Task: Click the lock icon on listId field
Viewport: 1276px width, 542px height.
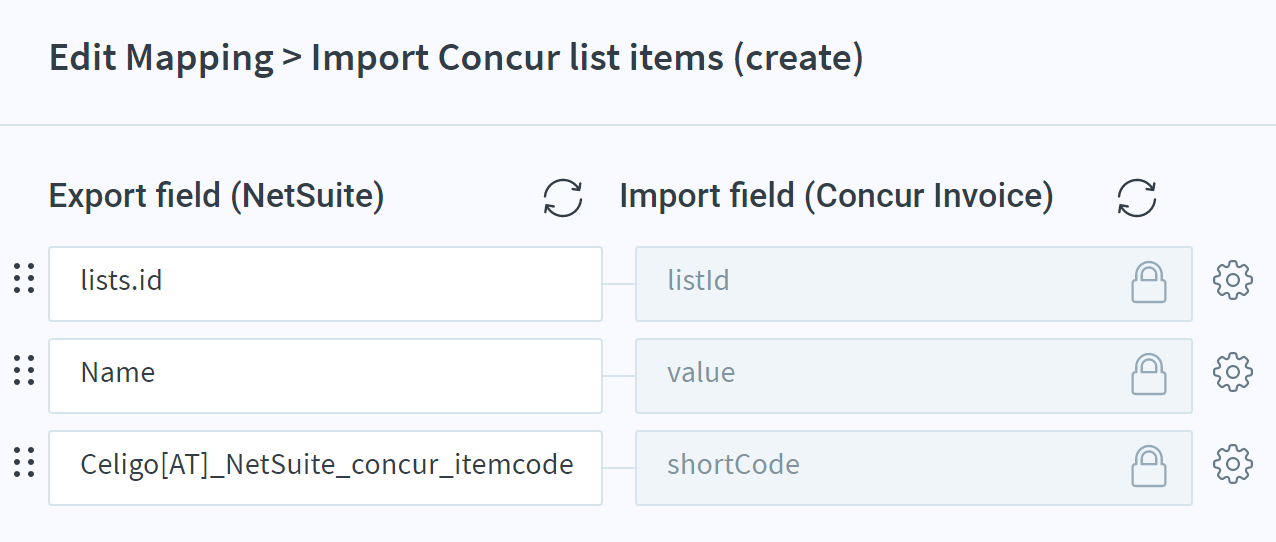Action: (x=1149, y=282)
